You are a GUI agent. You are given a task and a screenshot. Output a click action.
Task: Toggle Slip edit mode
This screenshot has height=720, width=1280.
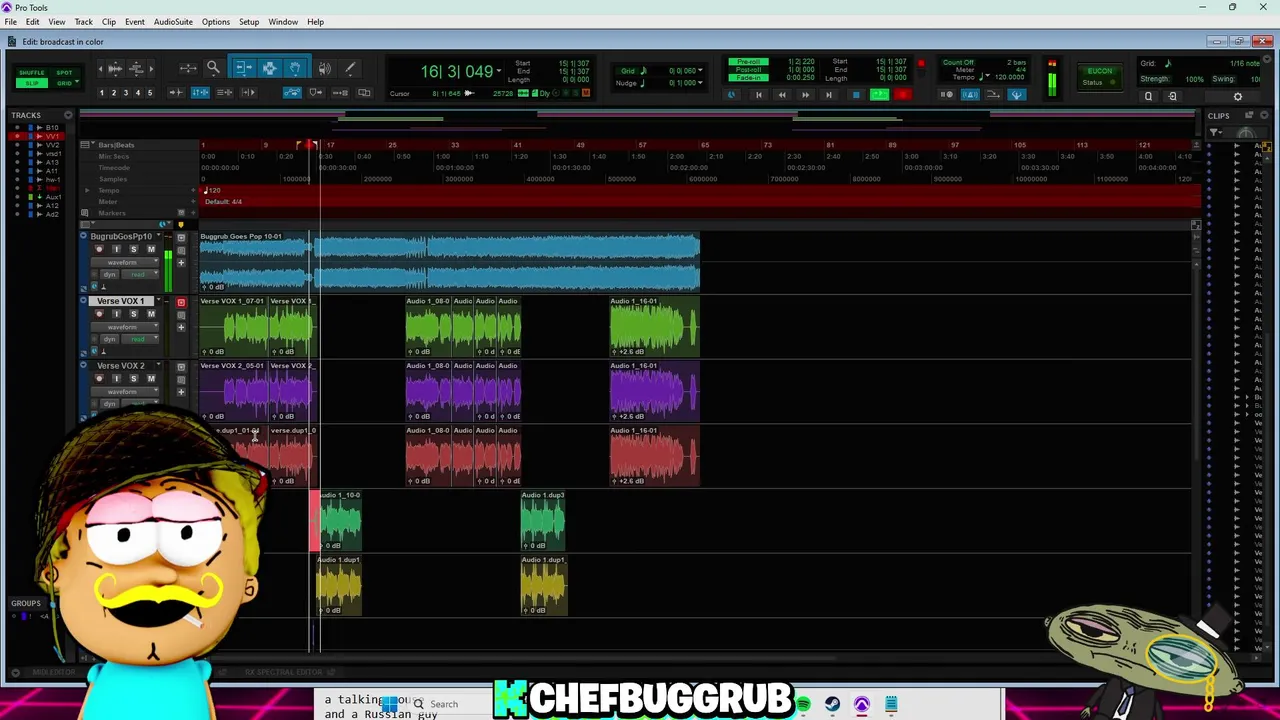pyautogui.click(x=31, y=83)
